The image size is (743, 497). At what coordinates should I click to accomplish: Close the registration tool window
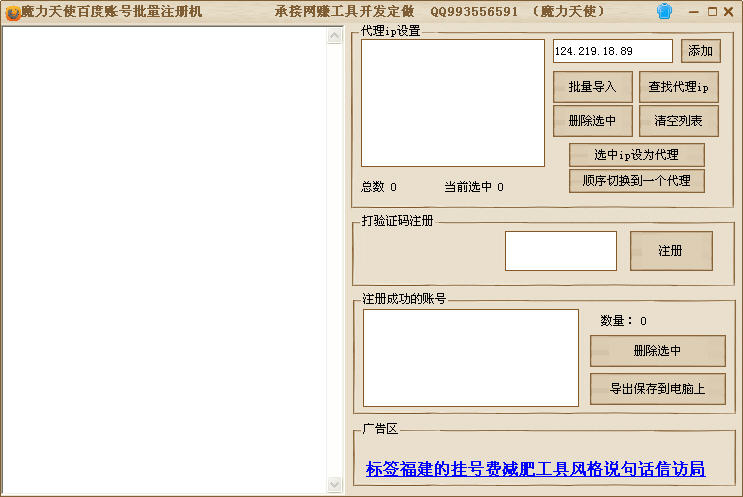pos(729,12)
